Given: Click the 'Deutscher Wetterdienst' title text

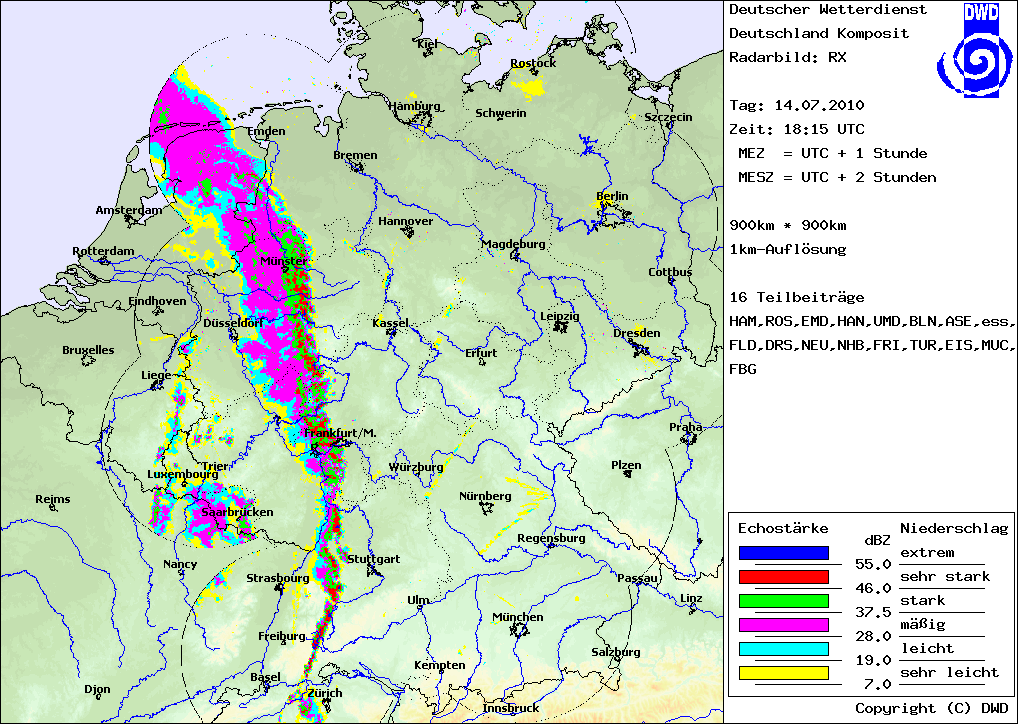Looking at the screenshot, I should tap(828, 10).
